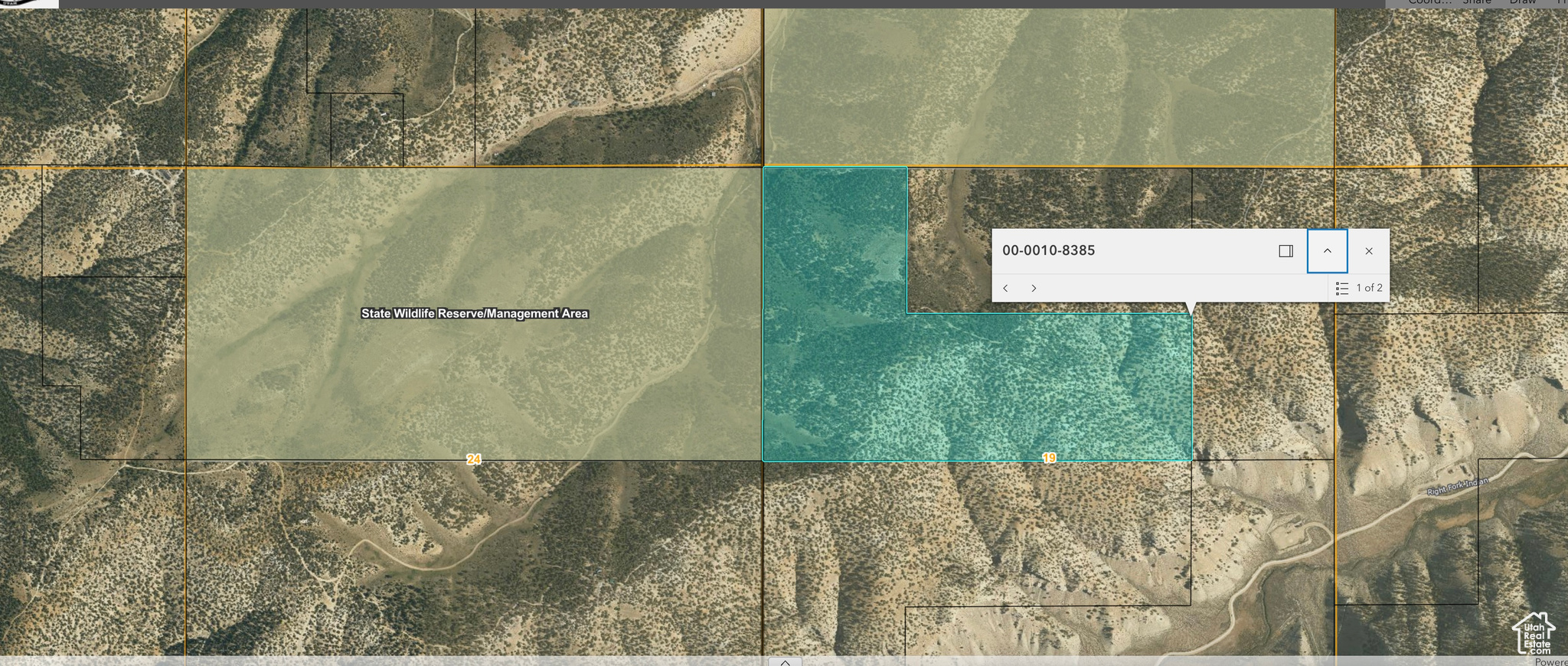Open the Coord... toolbar item
Image resolution: width=1568 pixels, height=666 pixels.
point(1429,2)
